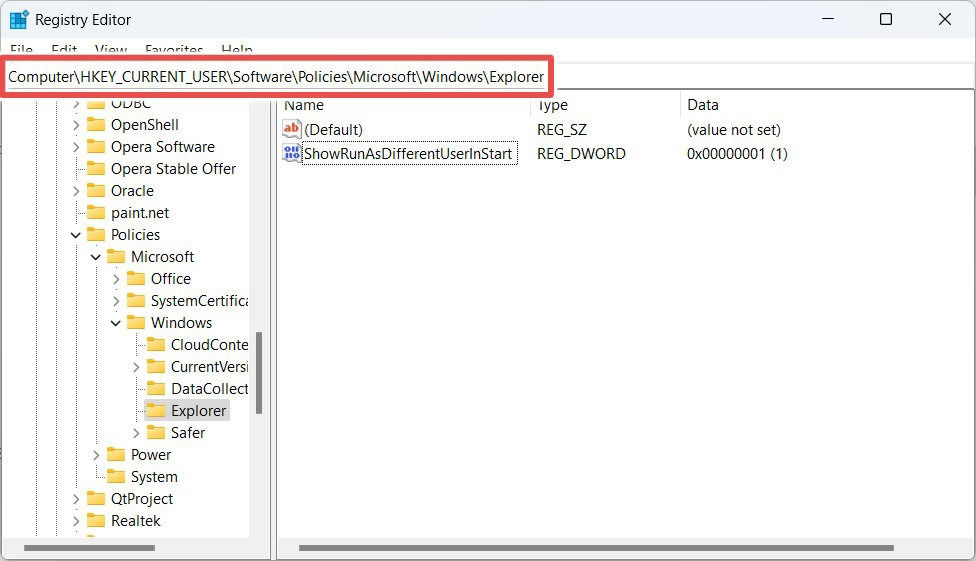Click the string icon next to (Default)

click(x=291, y=129)
